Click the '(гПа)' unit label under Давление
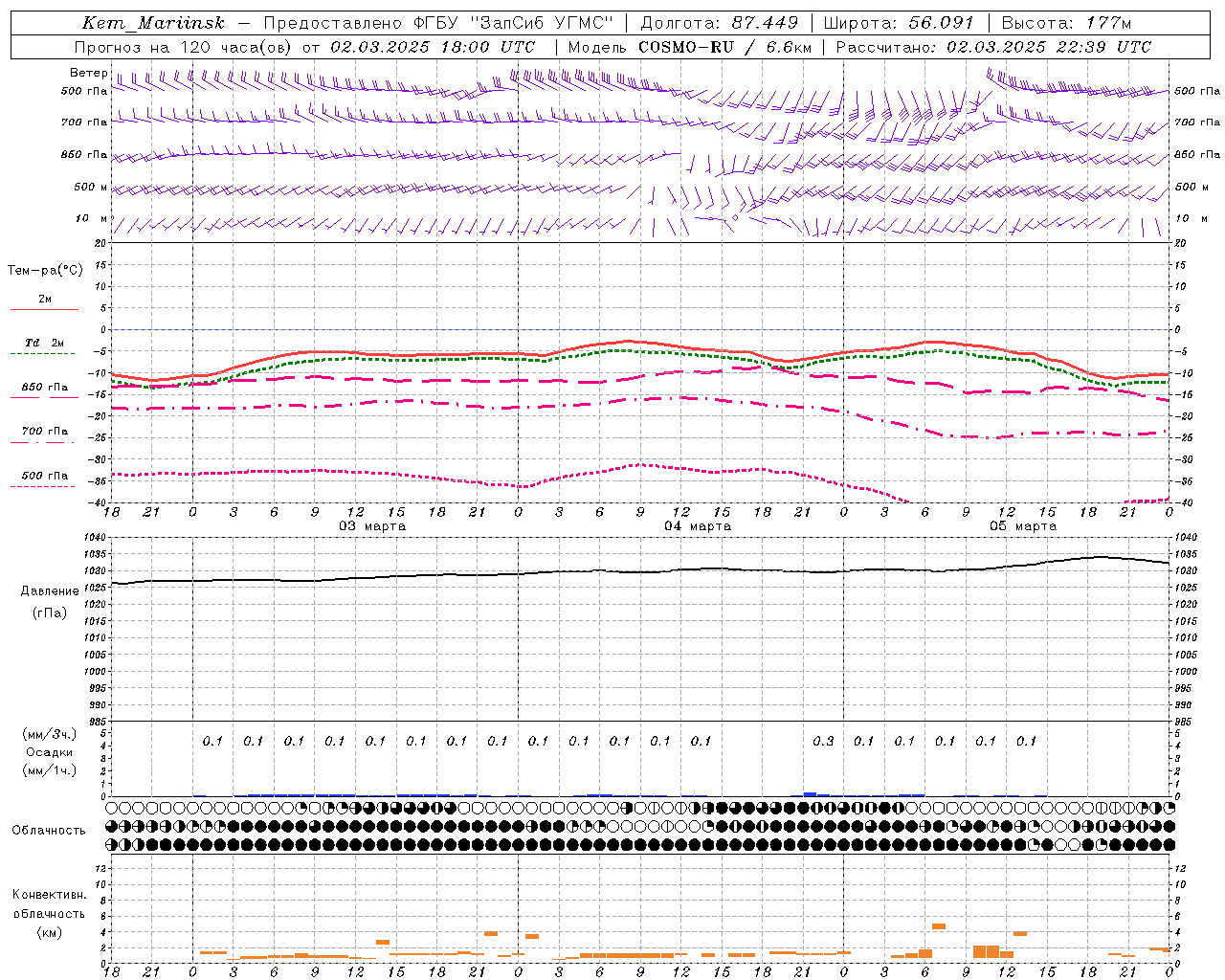Screen dimensions: 1225x980 click(49, 613)
